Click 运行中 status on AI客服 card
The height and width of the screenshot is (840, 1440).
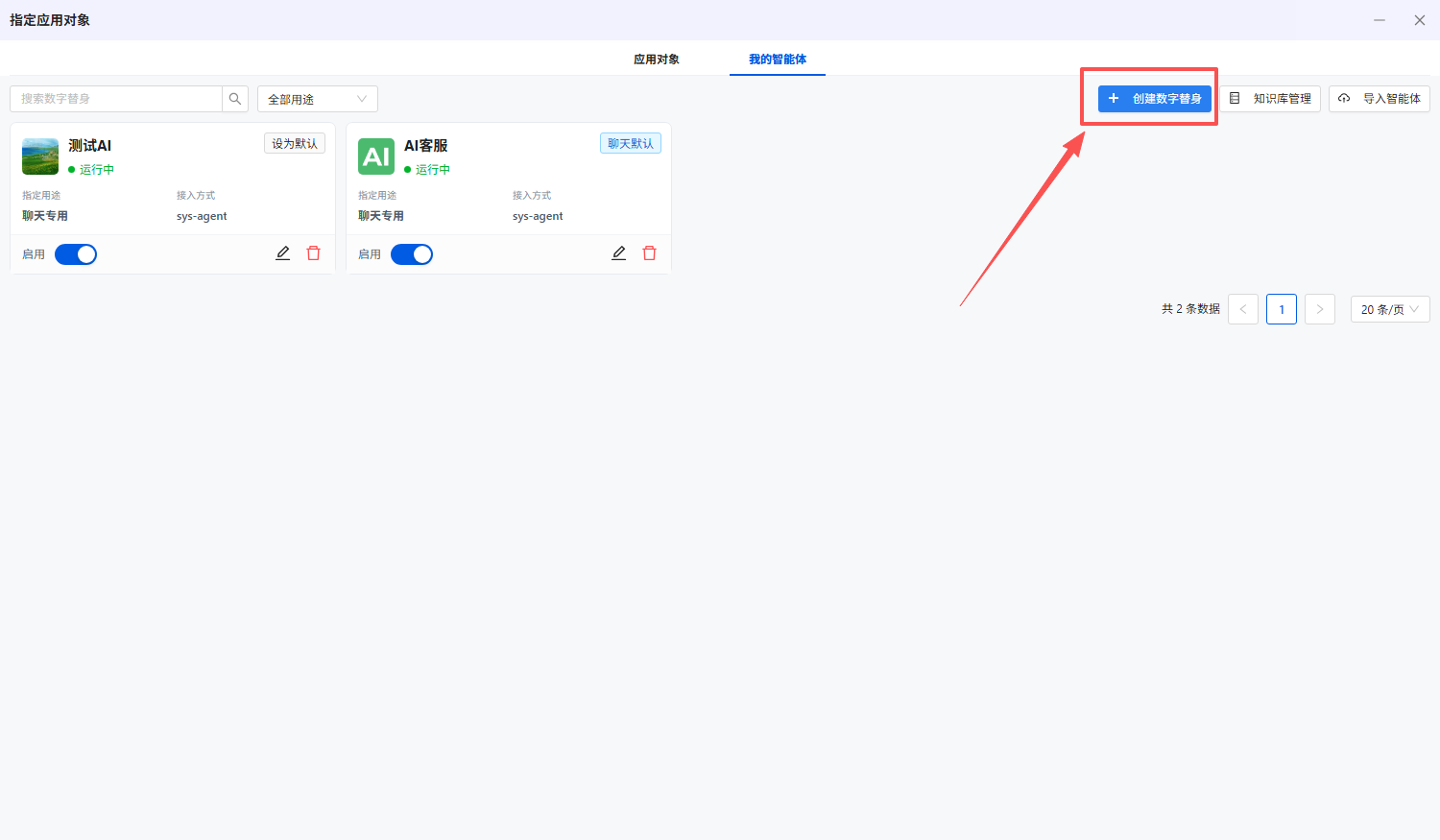pyautogui.click(x=433, y=170)
